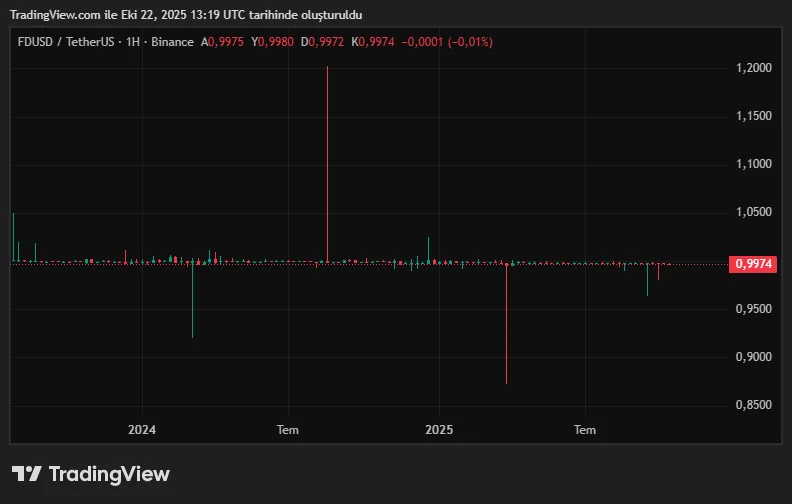Click the TradingView wordmark text
This screenshot has height=504, width=792.
tap(109, 474)
